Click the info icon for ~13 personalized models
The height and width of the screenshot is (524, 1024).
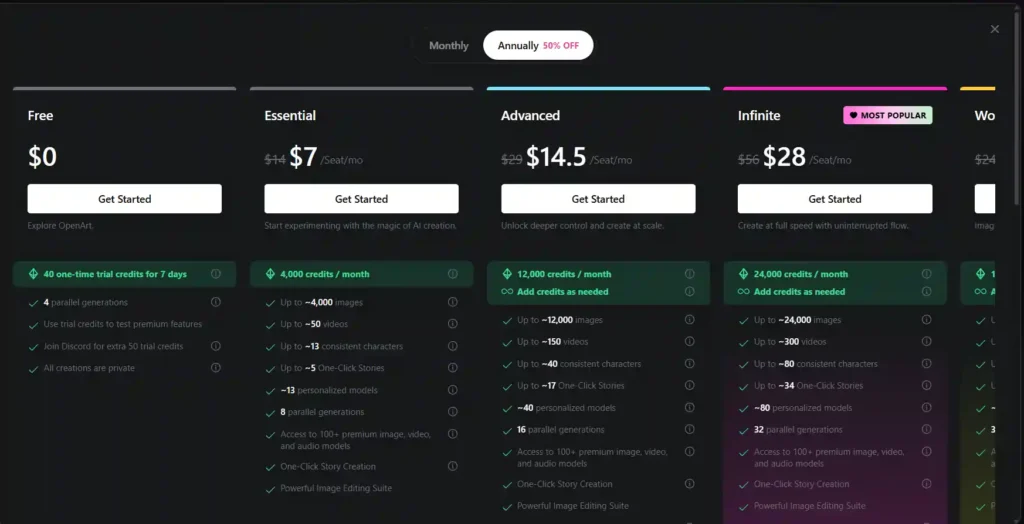453,389
